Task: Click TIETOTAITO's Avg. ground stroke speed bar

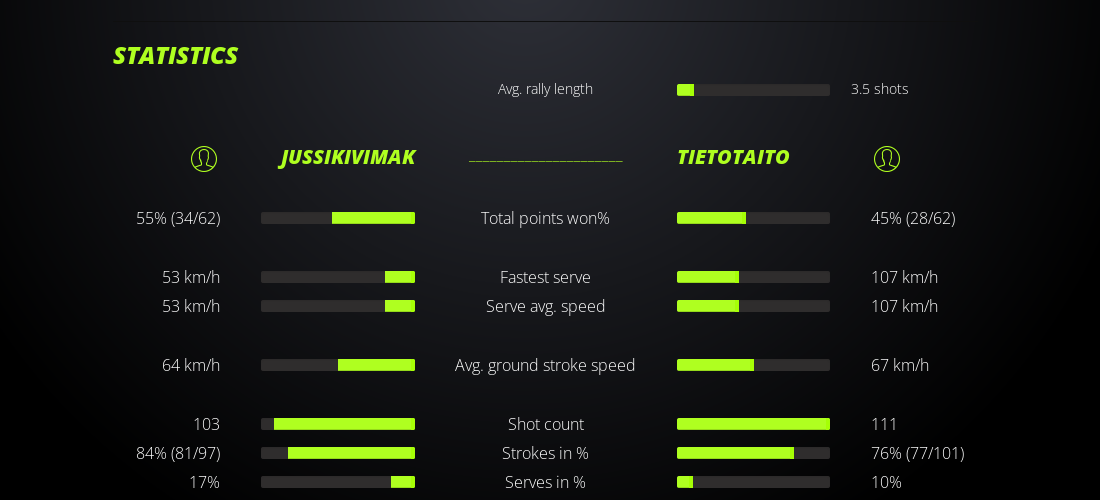Action: (753, 365)
